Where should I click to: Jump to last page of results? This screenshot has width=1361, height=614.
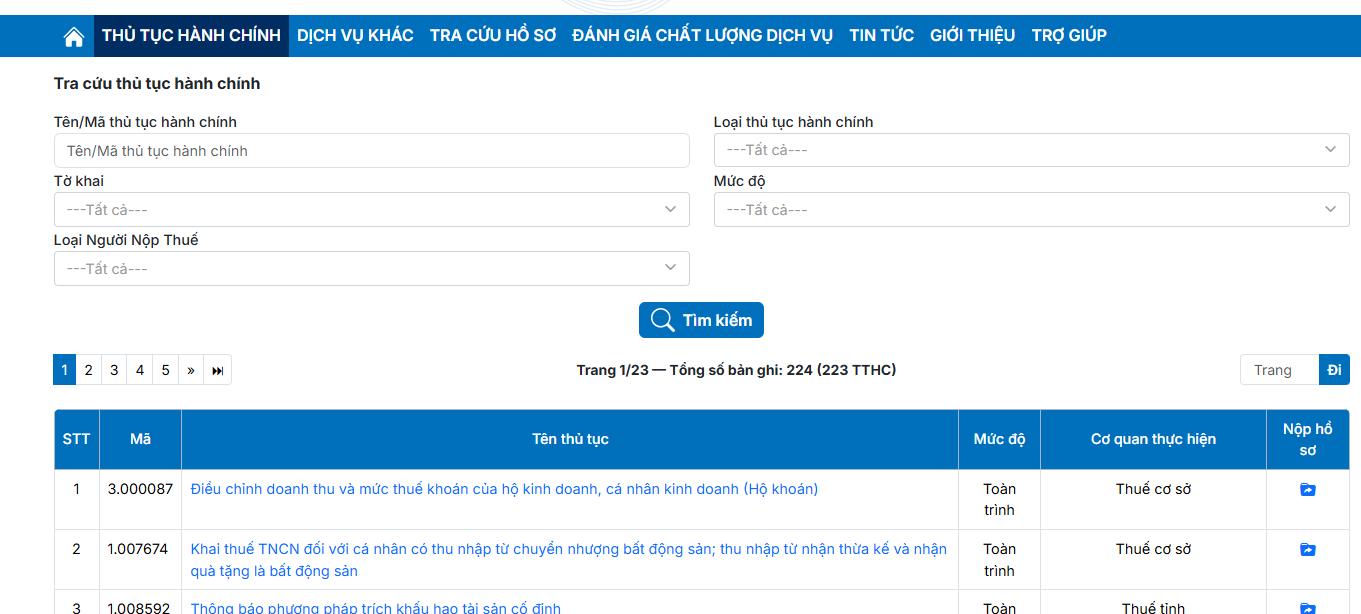[218, 370]
